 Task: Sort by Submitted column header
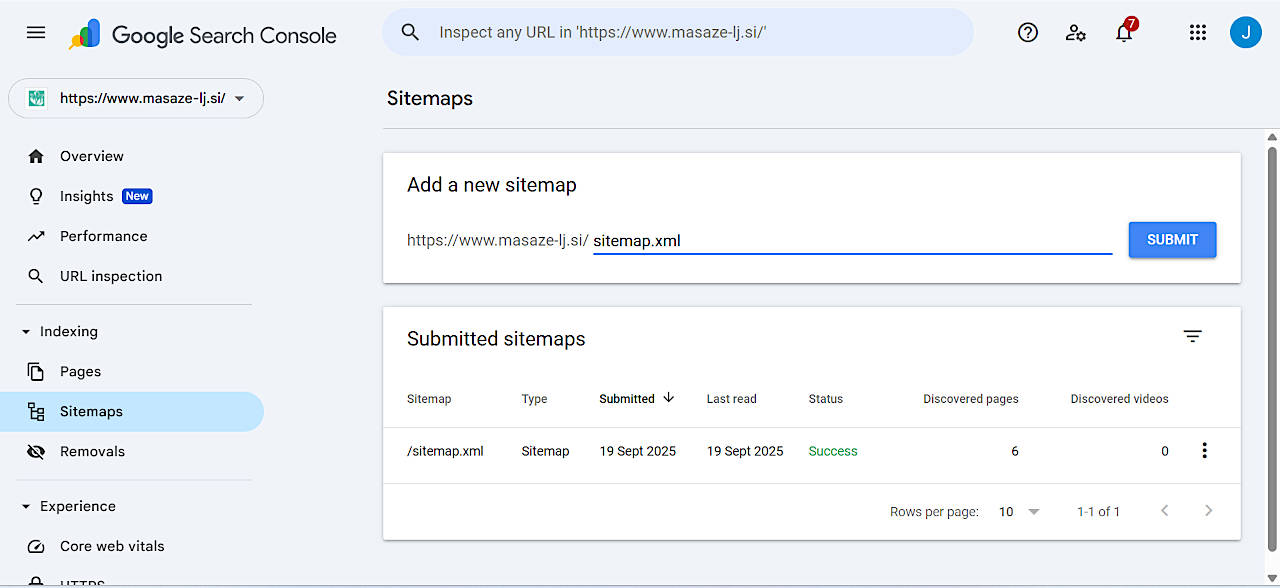click(x=627, y=399)
